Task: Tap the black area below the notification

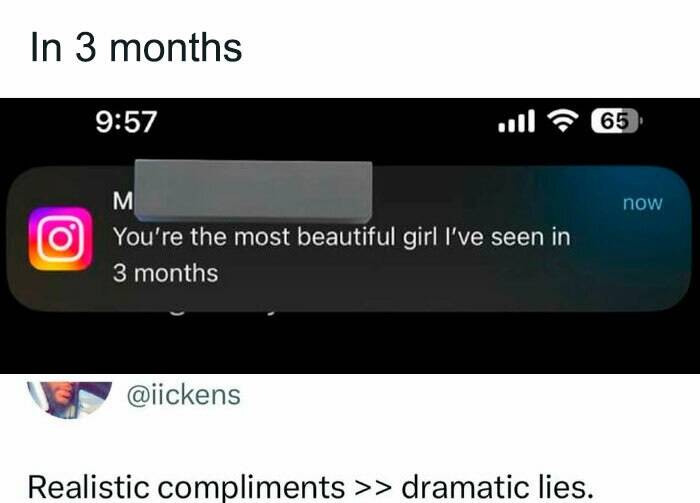Action: [350, 343]
